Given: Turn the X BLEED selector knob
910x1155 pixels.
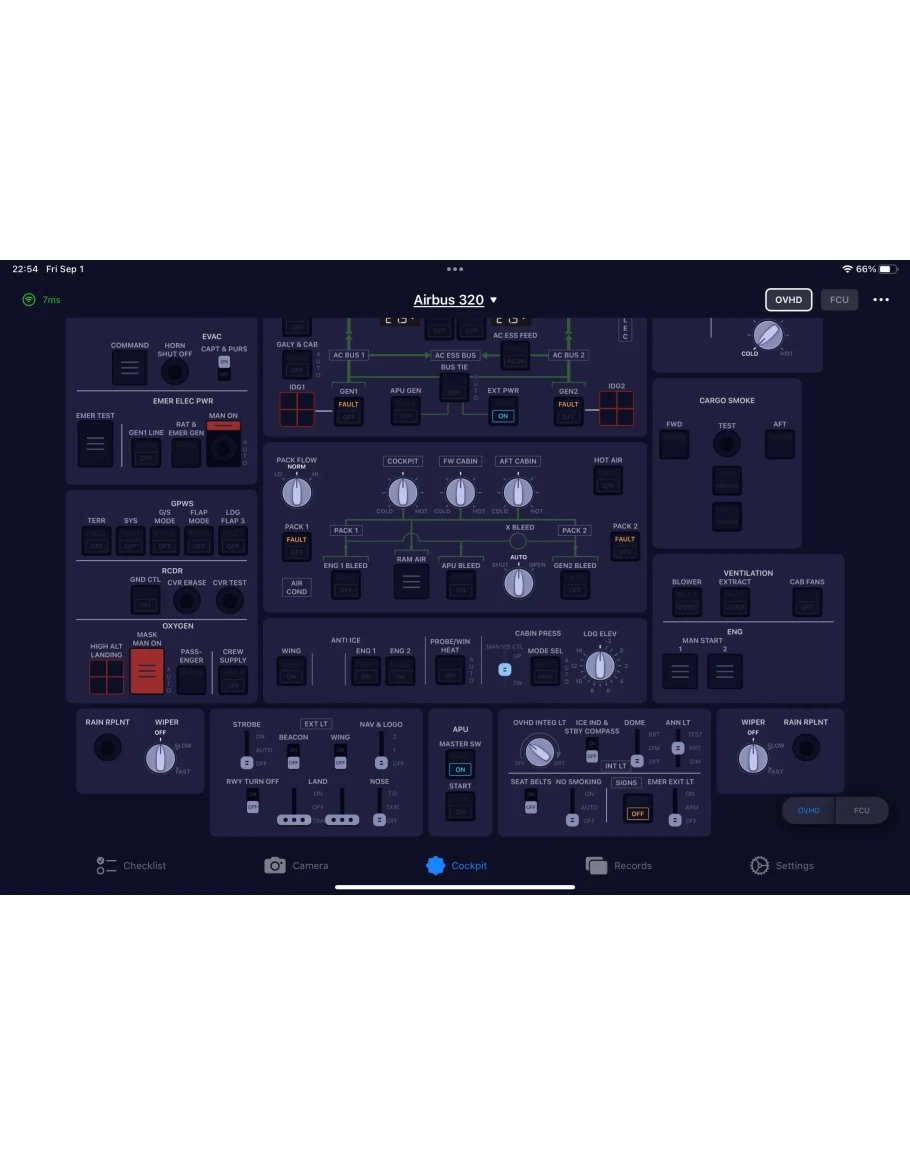Looking at the screenshot, I should [x=519, y=583].
